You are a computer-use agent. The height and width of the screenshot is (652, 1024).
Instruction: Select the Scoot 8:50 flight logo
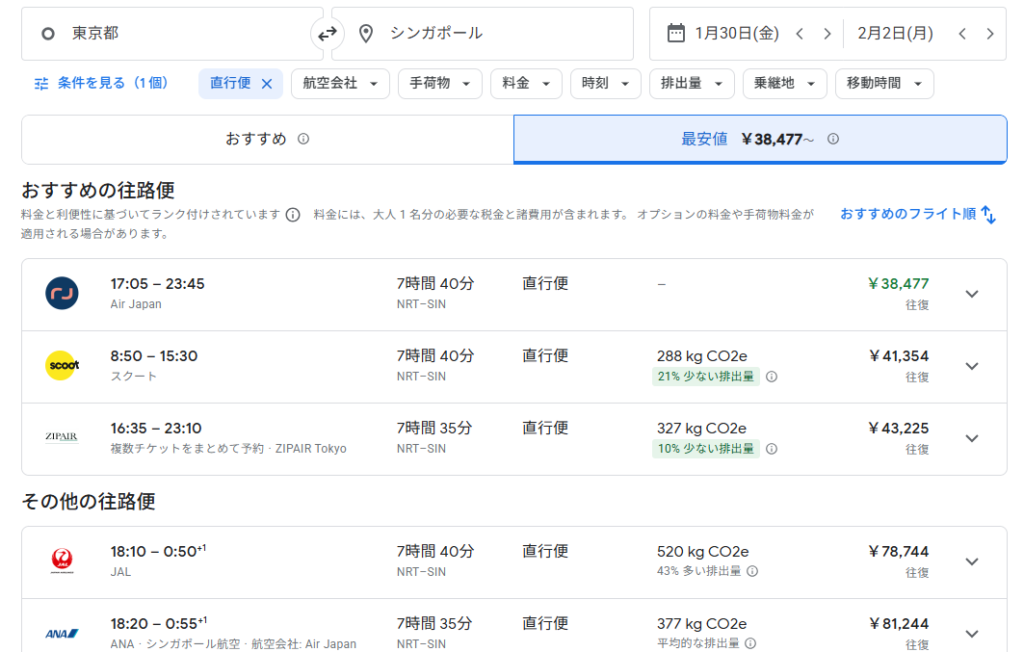[x=62, y=366]
